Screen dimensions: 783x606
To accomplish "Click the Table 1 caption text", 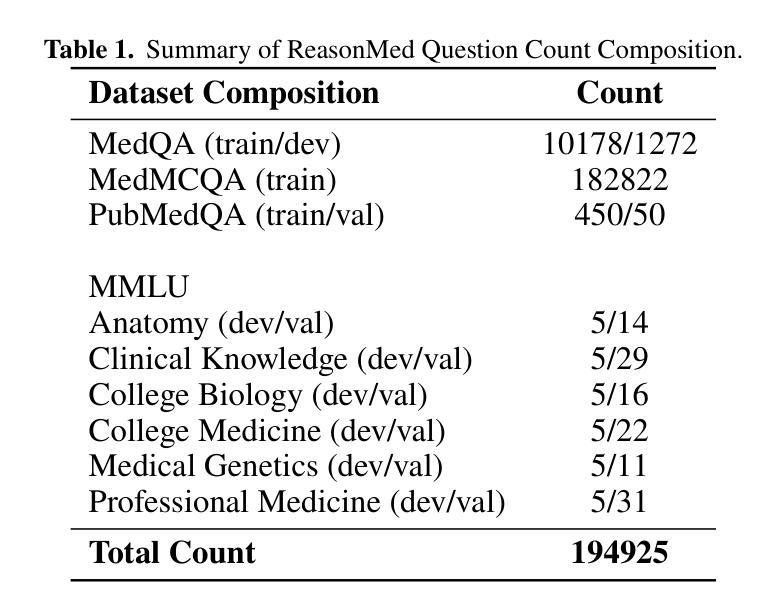I will pos(393,50).
